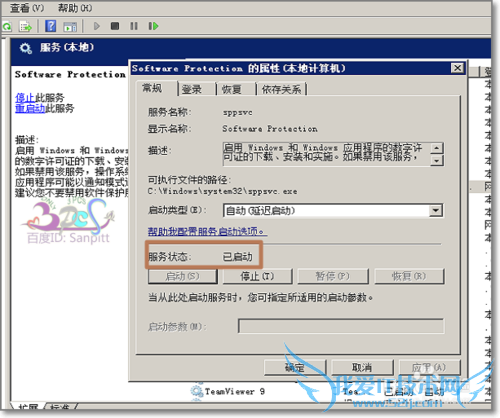Click the 已启动 service status text
Screen dimensions: 500x418
click(x=238, y=257)
